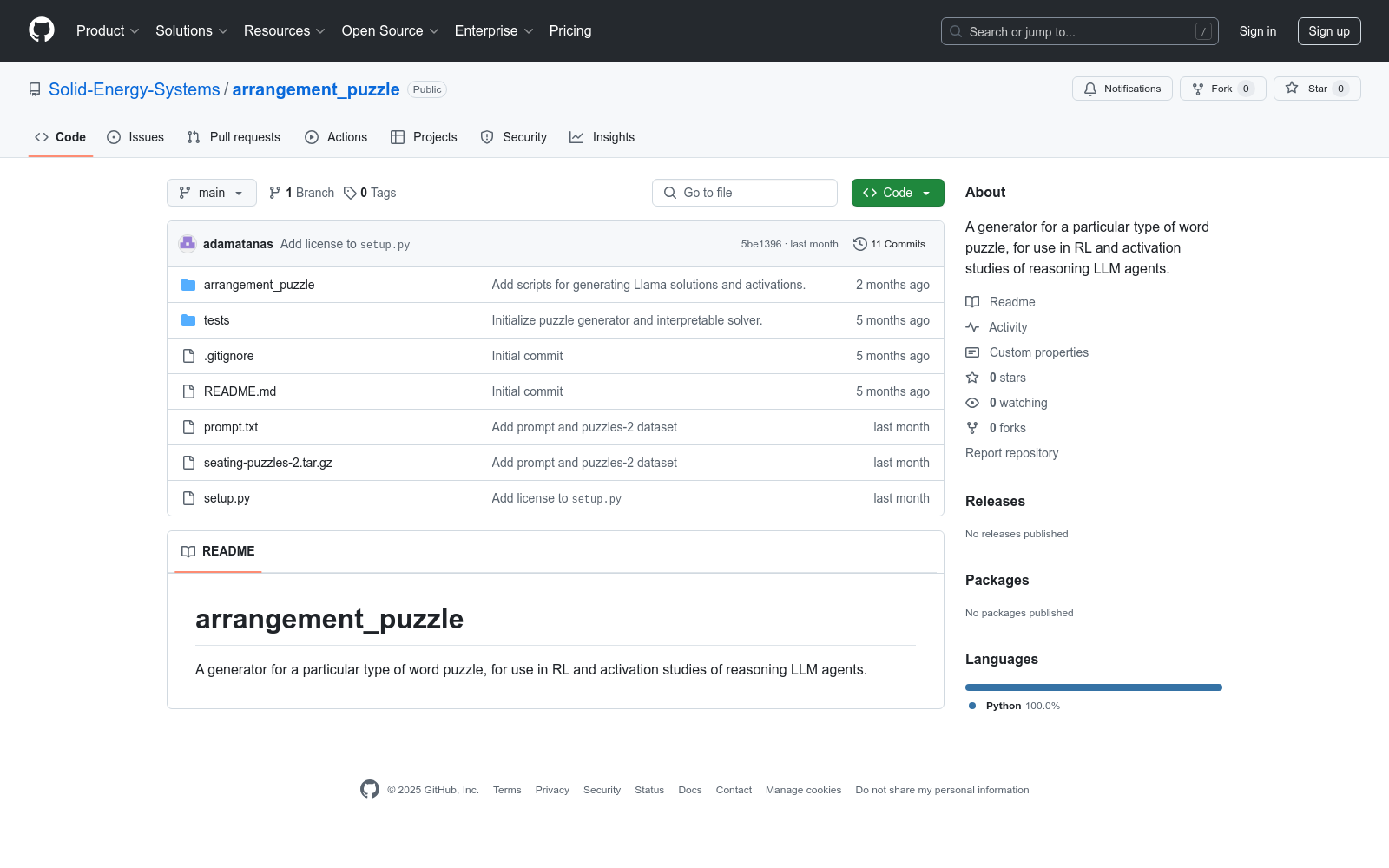Switch to the Issues tab
Image resolution: width=1389 pixels, height=868 pixels.
135,137
